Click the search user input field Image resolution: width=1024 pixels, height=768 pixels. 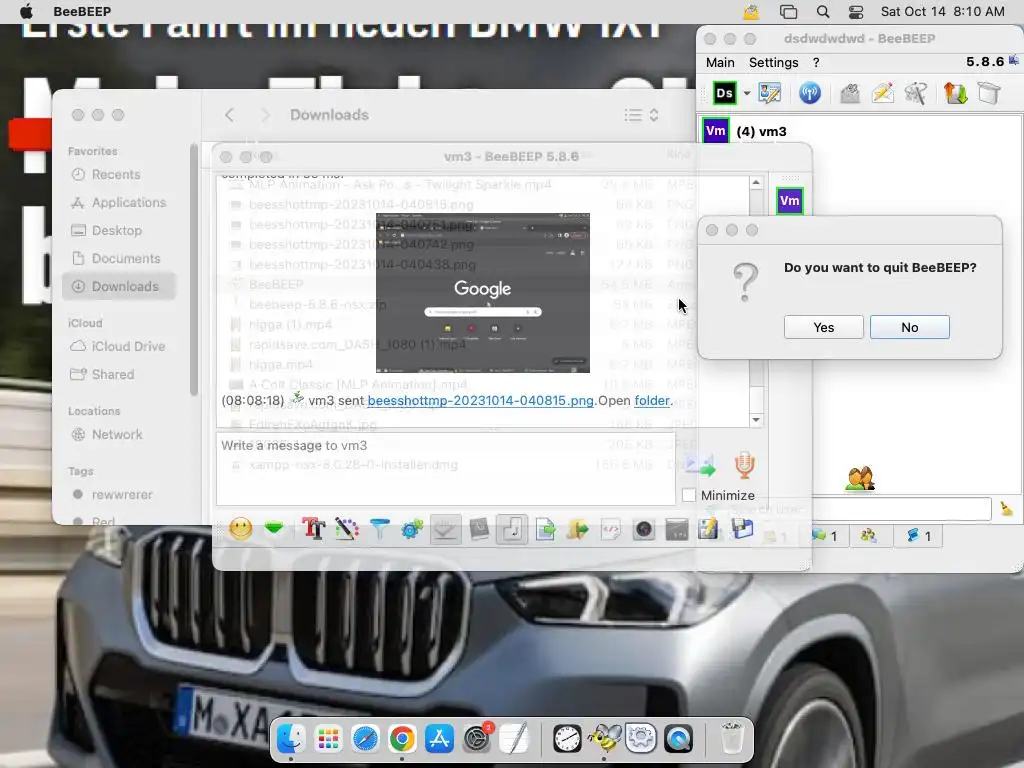click(x=901, y=509)
